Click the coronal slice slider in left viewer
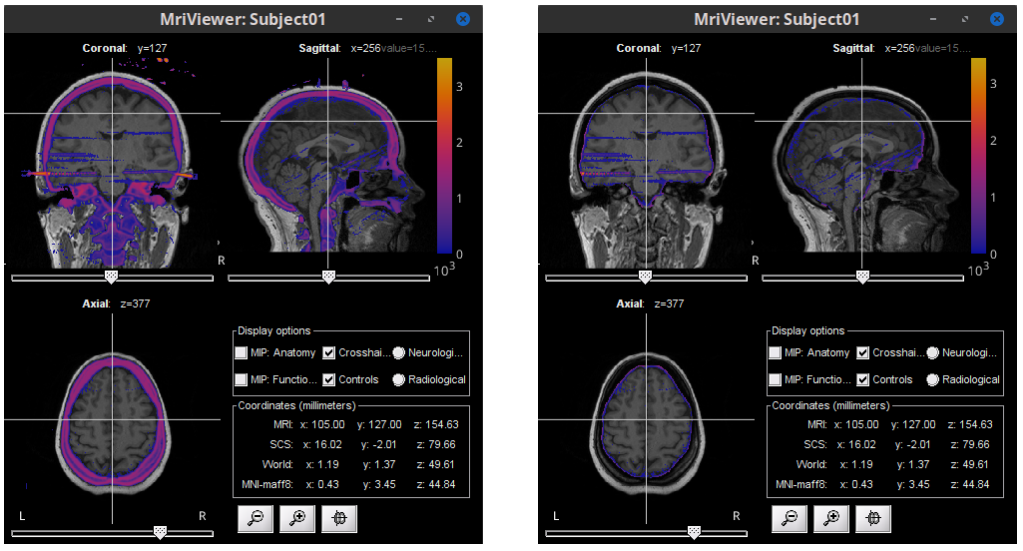Viewport: 1023px width, 551px height. (111, 276)
